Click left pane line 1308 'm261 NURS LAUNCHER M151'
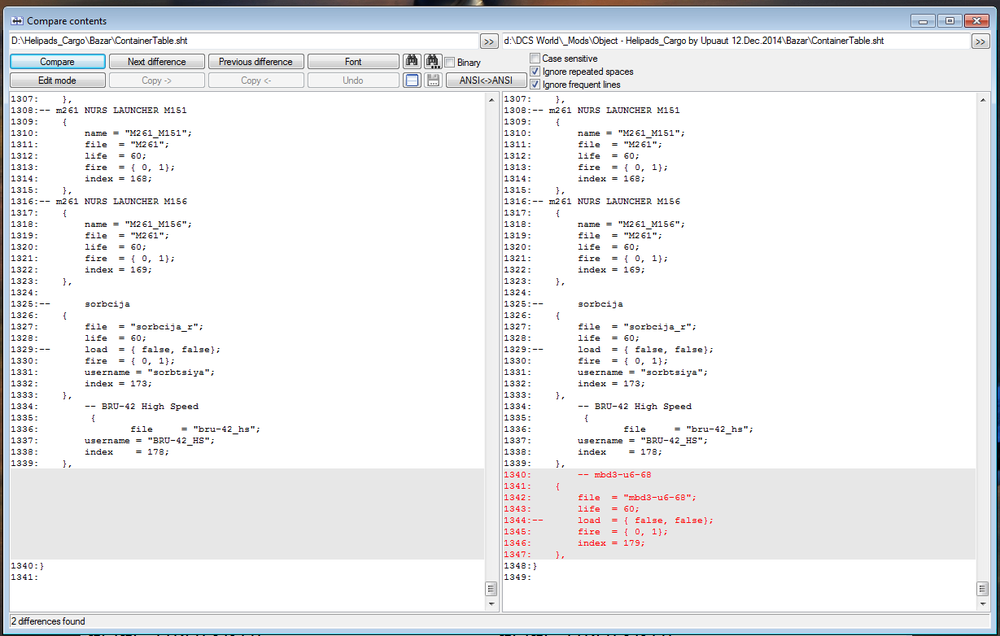This screenshot has height=636, width=1000. coord(121,110)
